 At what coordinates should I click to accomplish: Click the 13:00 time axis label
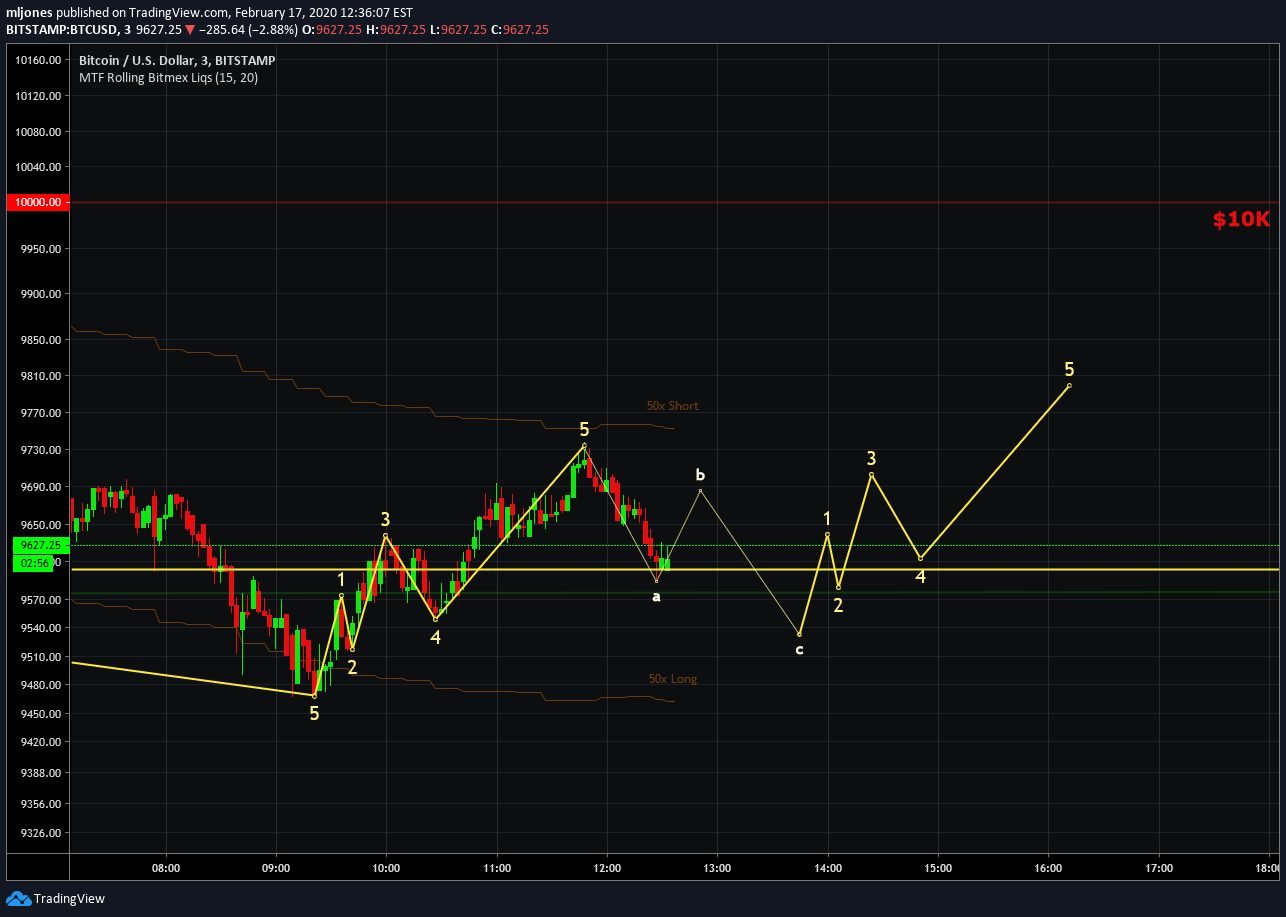717,868
